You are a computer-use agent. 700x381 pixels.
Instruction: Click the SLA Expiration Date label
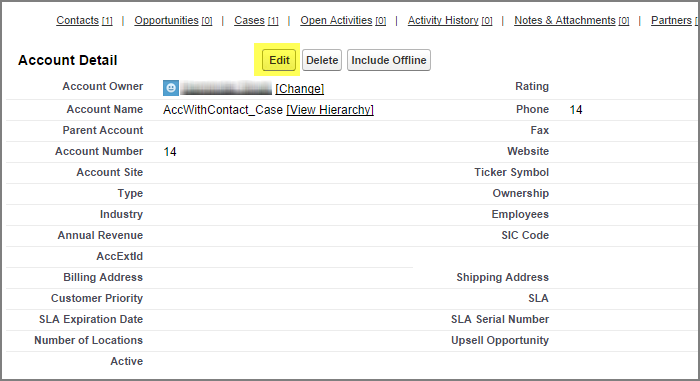click(91, 319)
